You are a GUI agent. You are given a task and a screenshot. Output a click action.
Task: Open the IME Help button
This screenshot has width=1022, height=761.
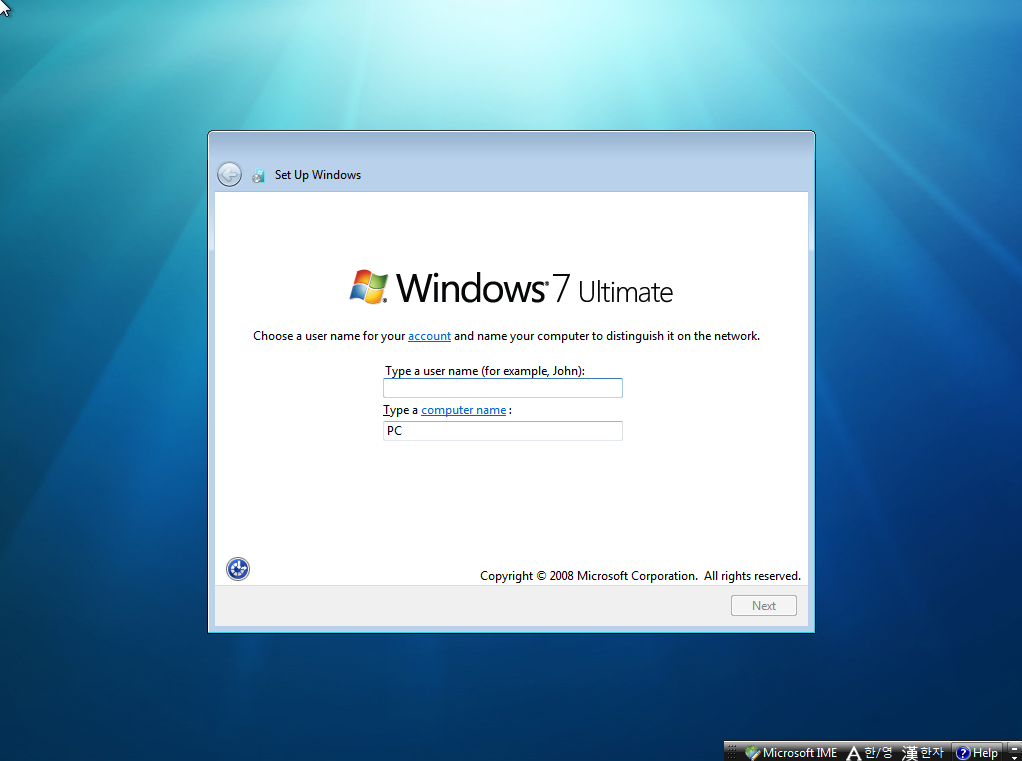976,753
